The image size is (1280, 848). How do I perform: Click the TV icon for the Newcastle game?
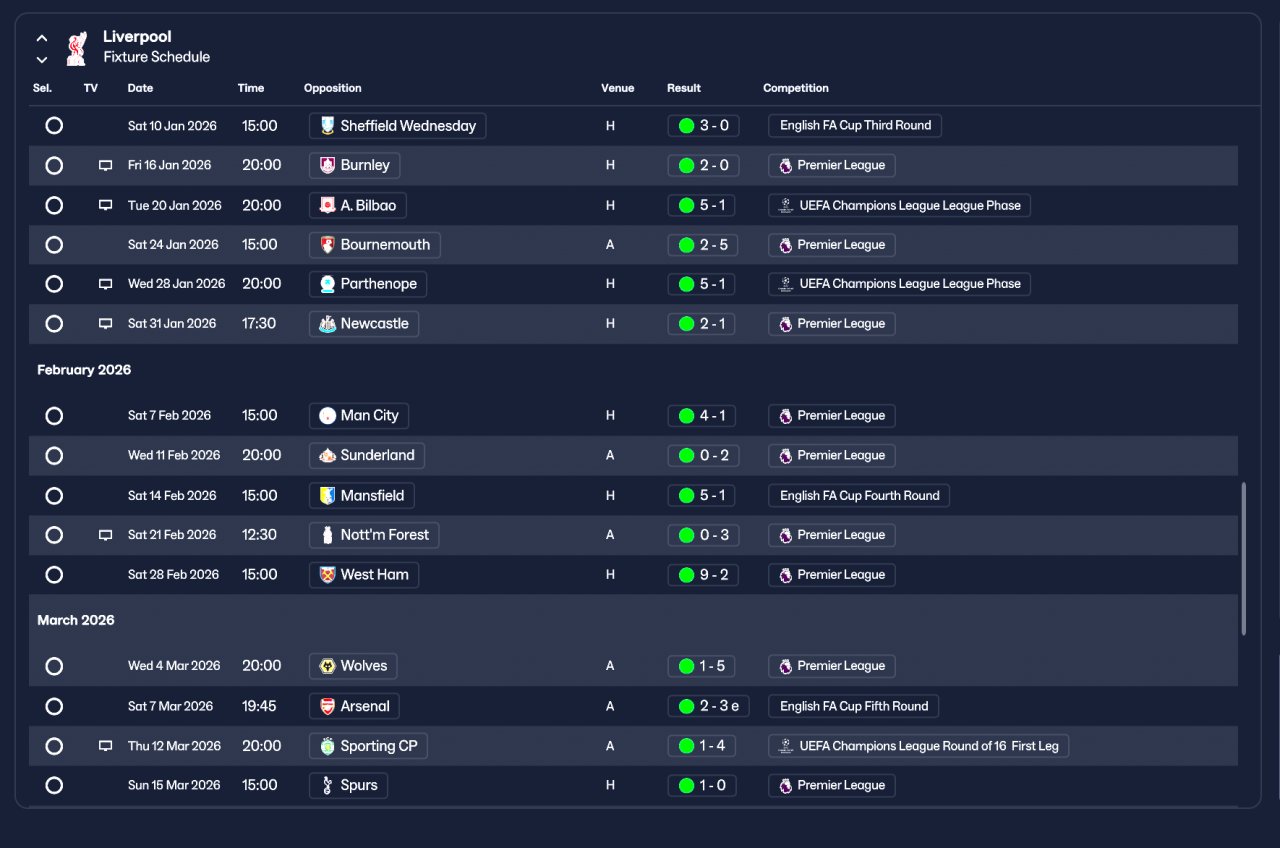(x=105, y=324)
